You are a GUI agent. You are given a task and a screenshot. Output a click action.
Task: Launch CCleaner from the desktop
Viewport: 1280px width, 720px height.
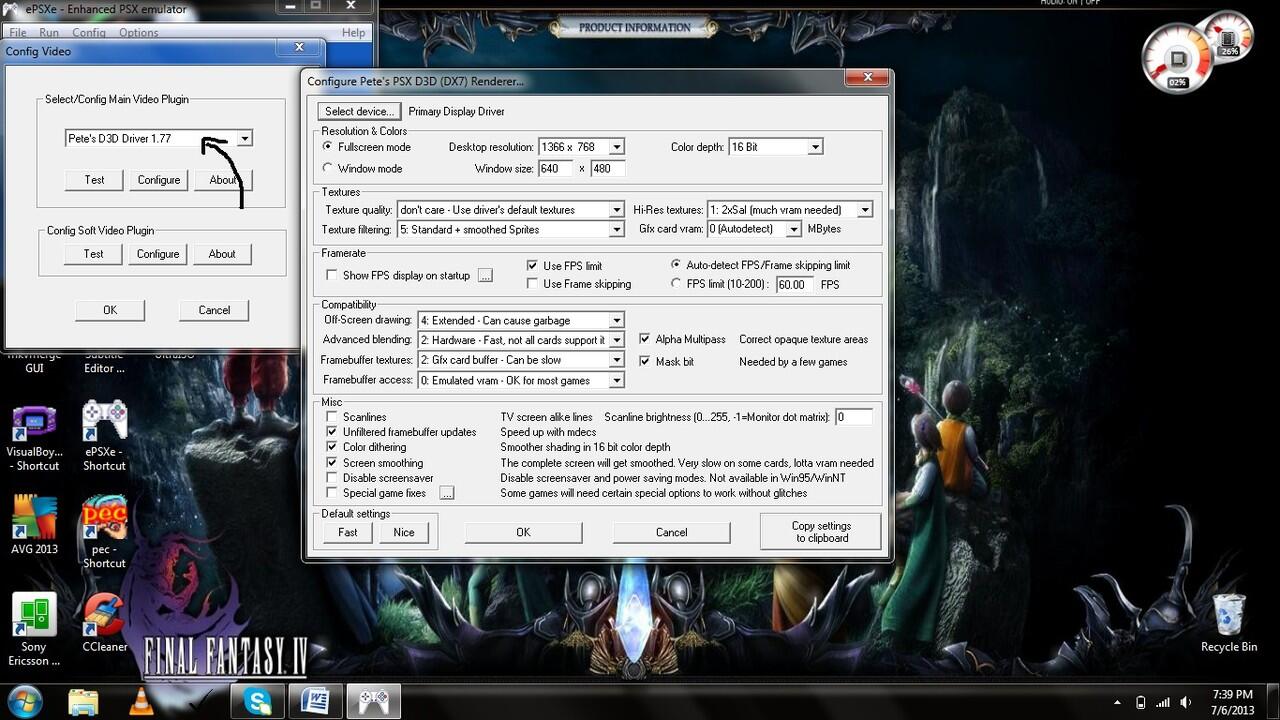click(104, 622)
